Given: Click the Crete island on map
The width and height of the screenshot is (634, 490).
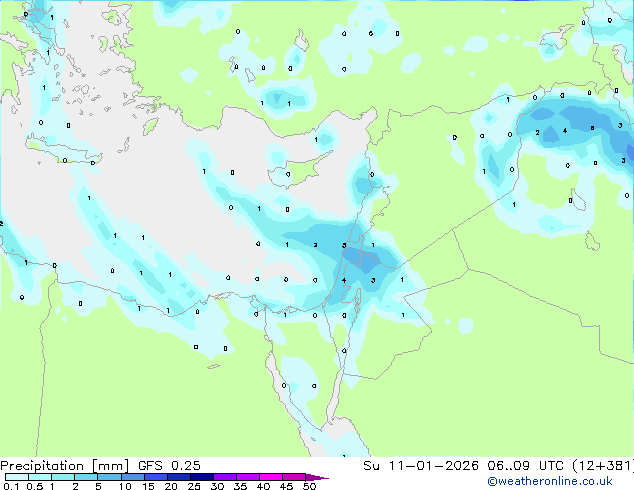Looking at the screenshot, I should (x=63, y=150).
